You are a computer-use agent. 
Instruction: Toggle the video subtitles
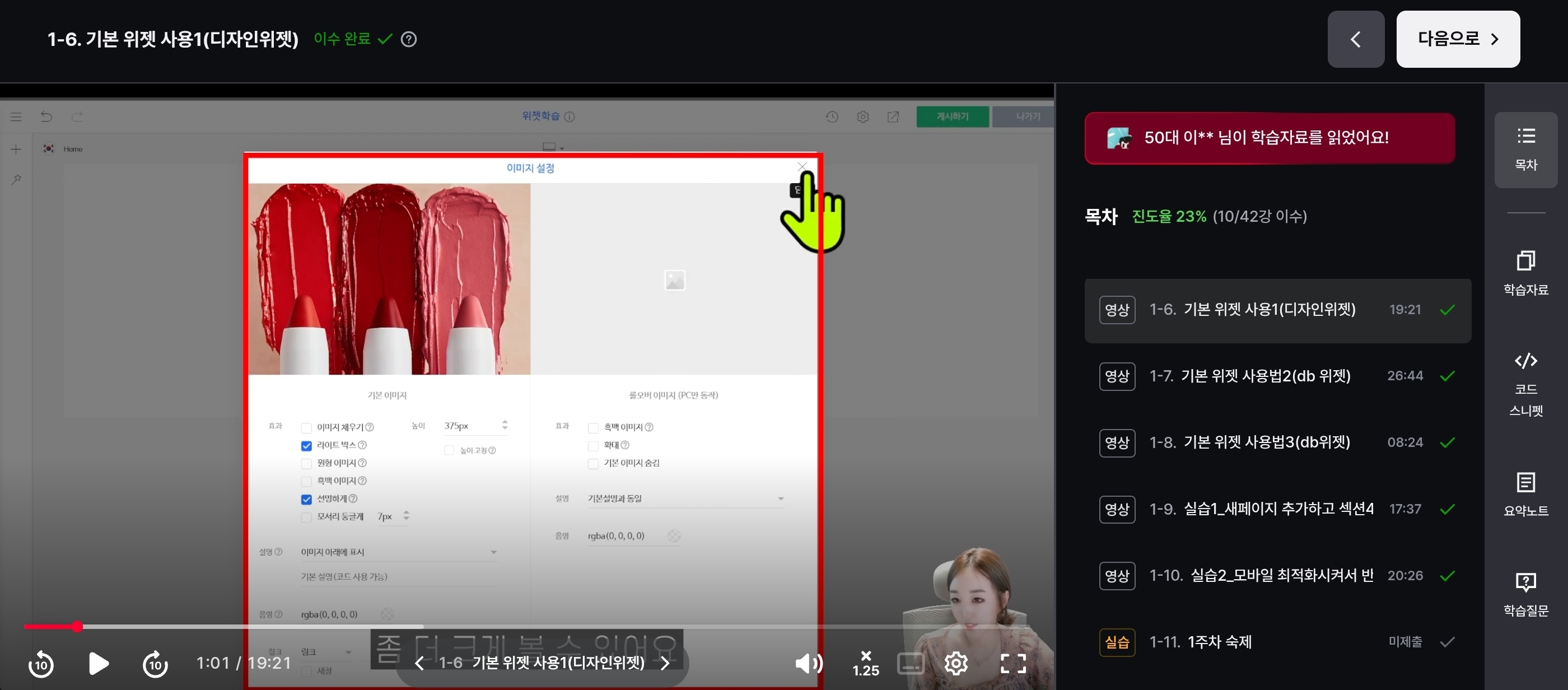tap(911, 663)
